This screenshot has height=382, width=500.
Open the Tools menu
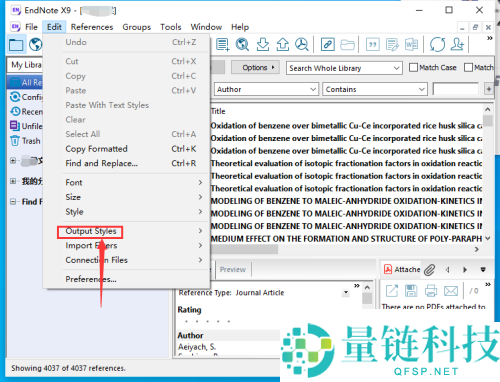tap(171, 27)
